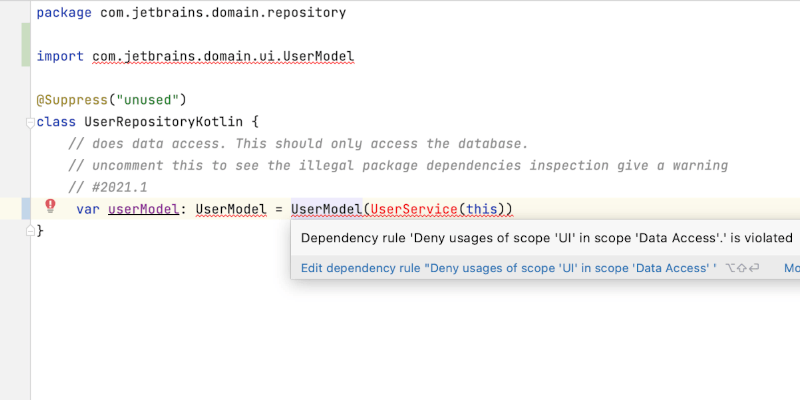Click the import com.jetbrains.domain.ui.UserModel line
The height and width of the screenshot is (400, 800).
click(x=196, y=56)
